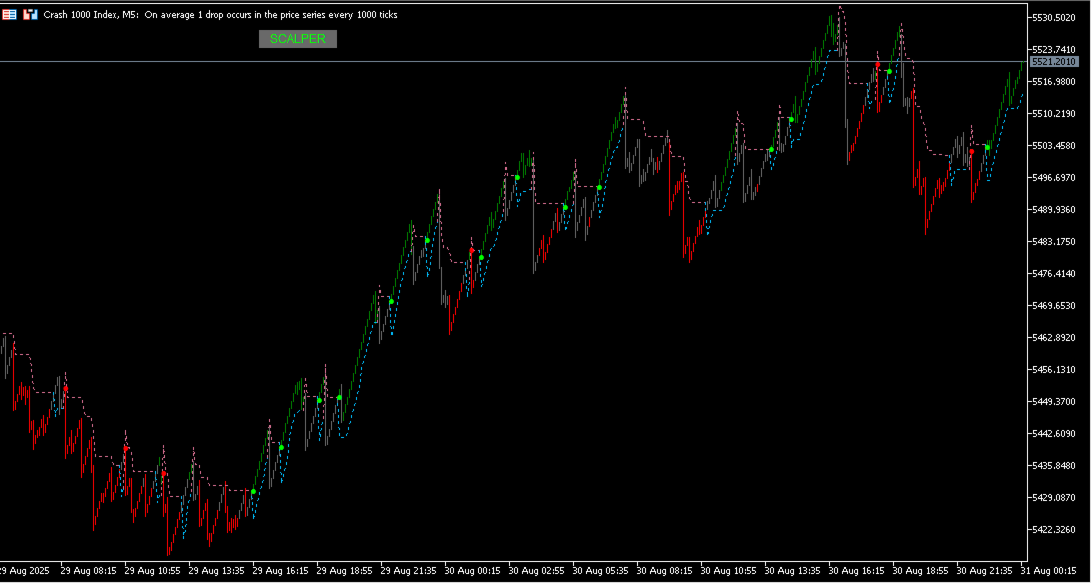The width and height of the screenshot is (1091, 583).
Task: Click the 29 Aug 13:35 time label
Action: [x=216, y=570]
